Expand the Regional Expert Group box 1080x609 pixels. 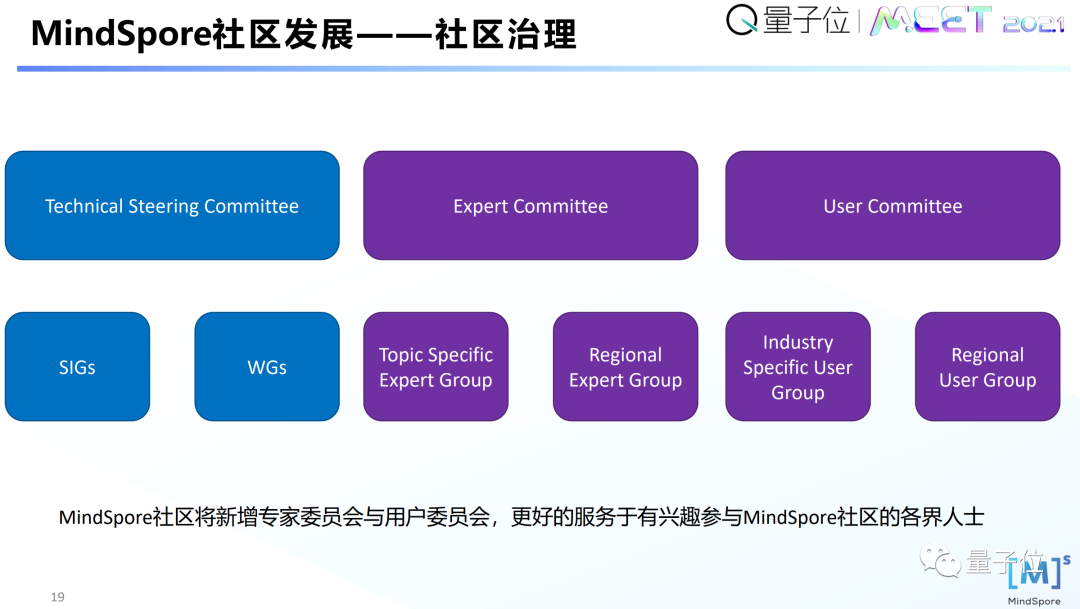point(625,366)
